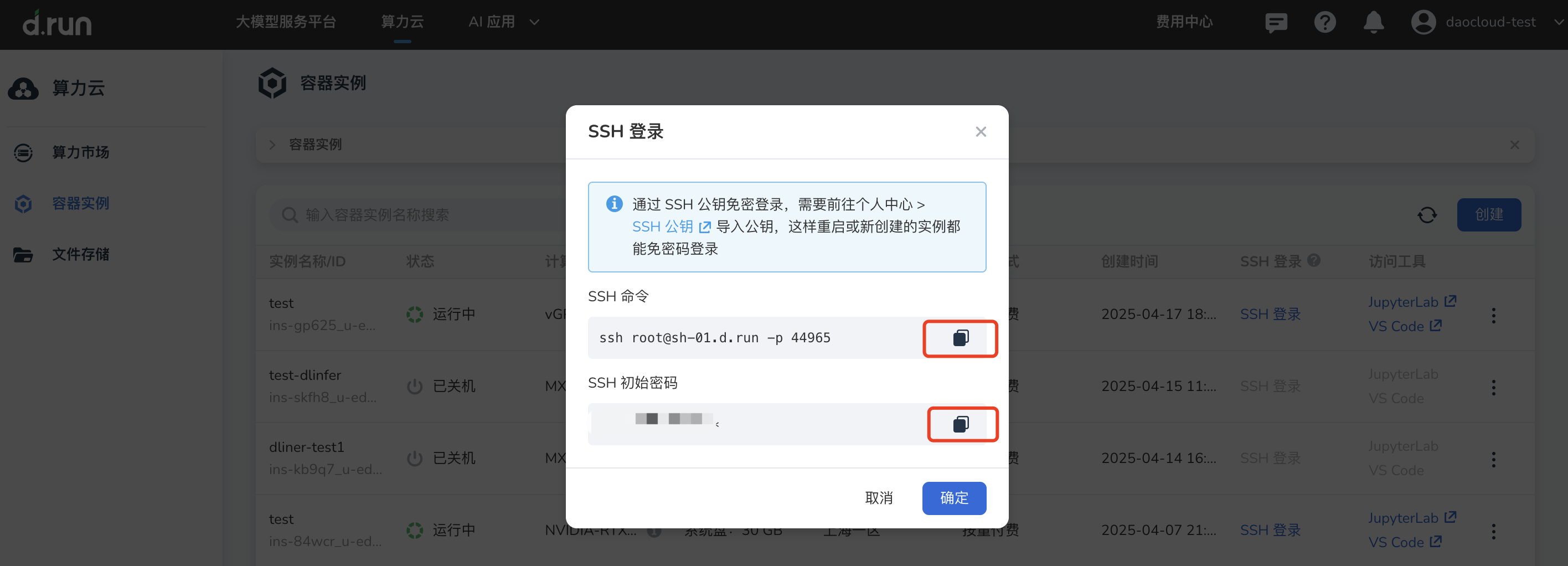Open the help question mark icon

[1325, 22]
